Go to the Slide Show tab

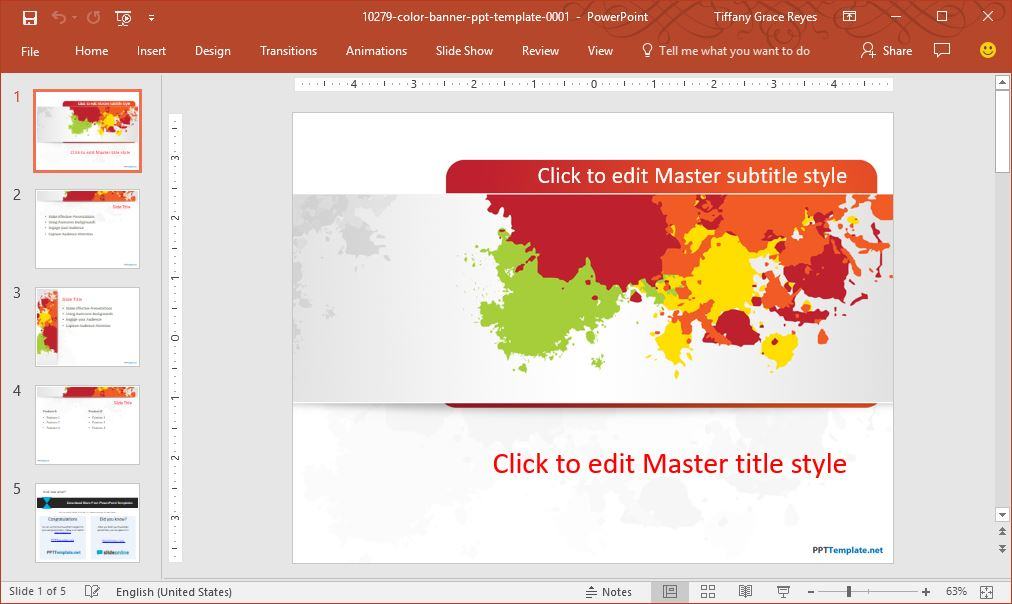click(464, 51)
